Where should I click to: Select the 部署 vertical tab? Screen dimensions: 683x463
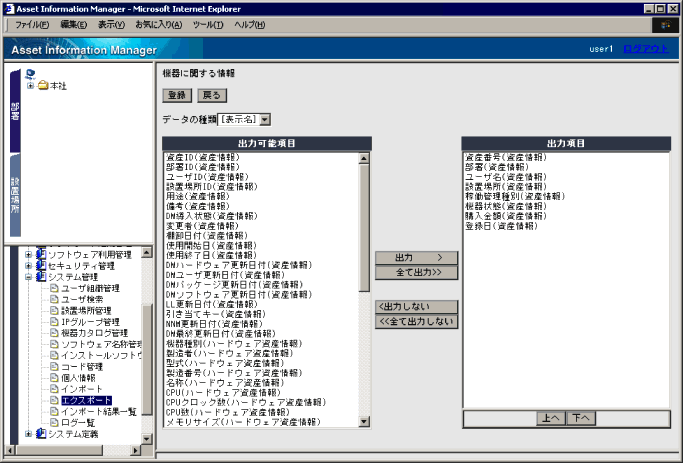point(15,111)
